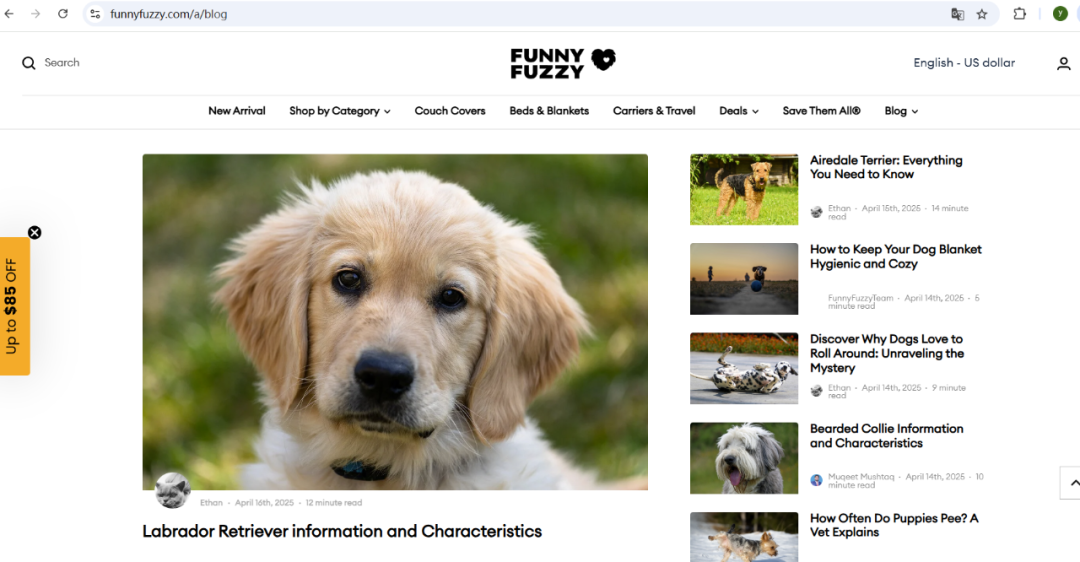Close the $85 OFF promo tab

tap(34, 233)
